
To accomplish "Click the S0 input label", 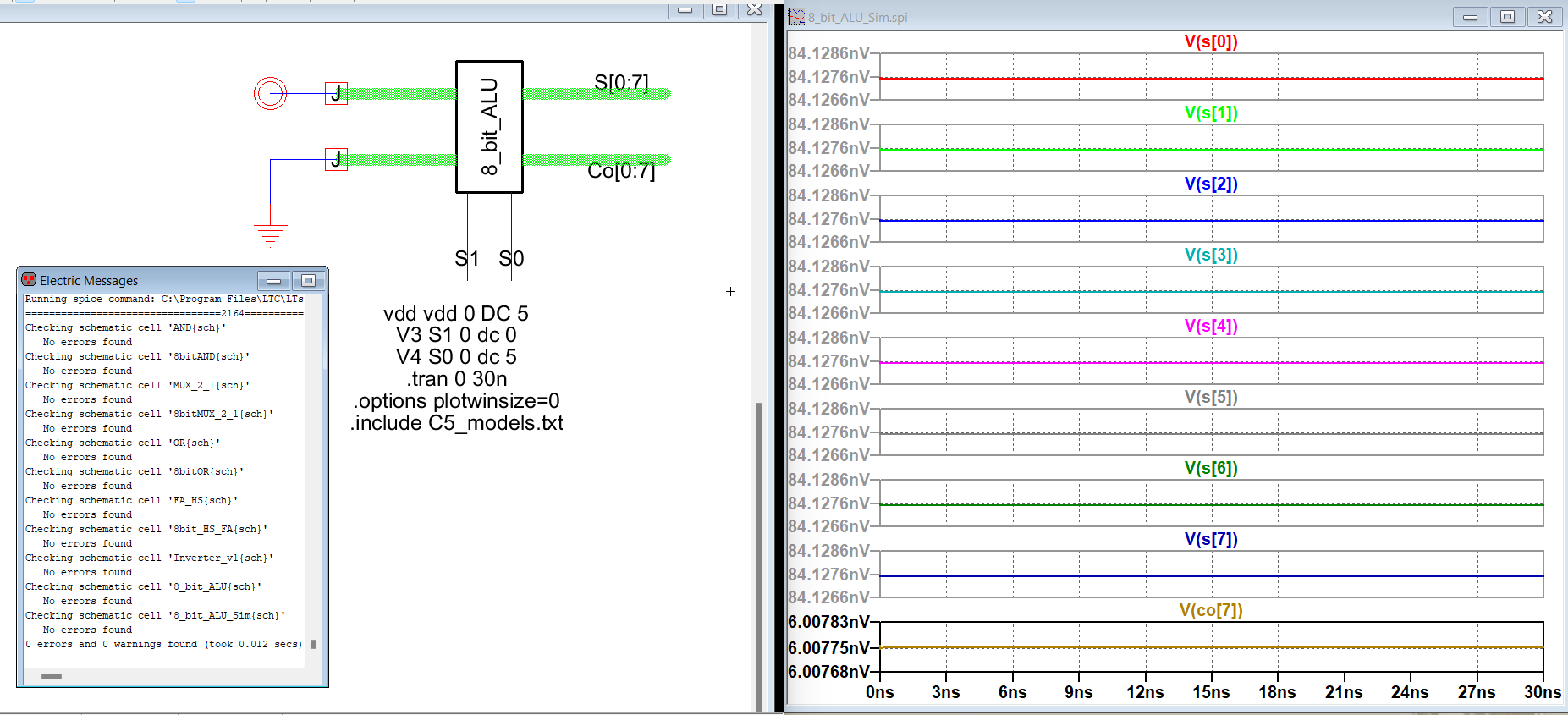I will (x=511, y=258).
